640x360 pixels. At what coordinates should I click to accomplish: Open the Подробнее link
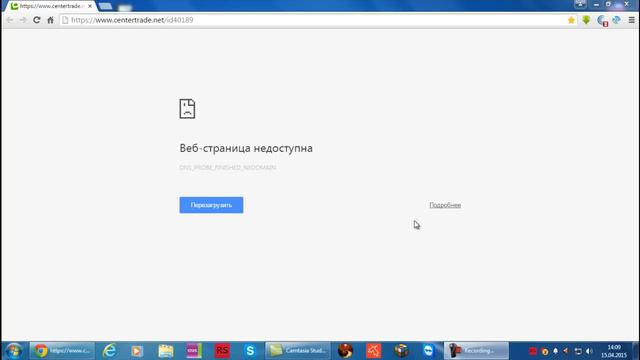[445, 205]
